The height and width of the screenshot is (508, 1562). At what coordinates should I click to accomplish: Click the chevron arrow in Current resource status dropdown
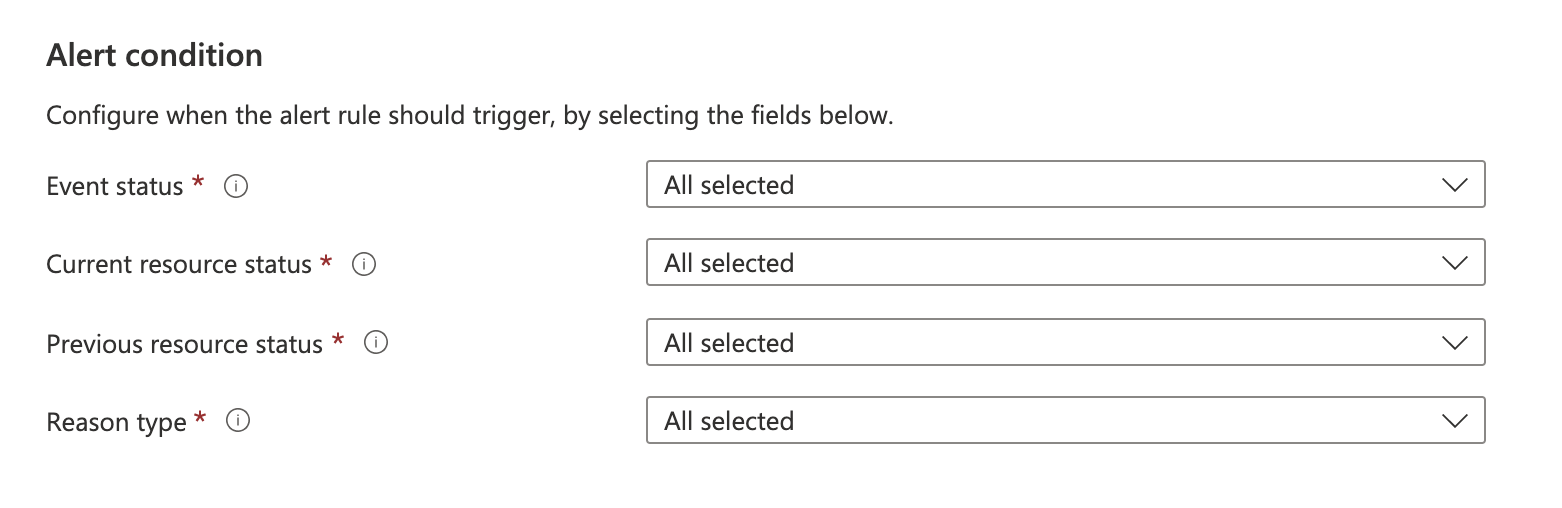point(1454,263)
